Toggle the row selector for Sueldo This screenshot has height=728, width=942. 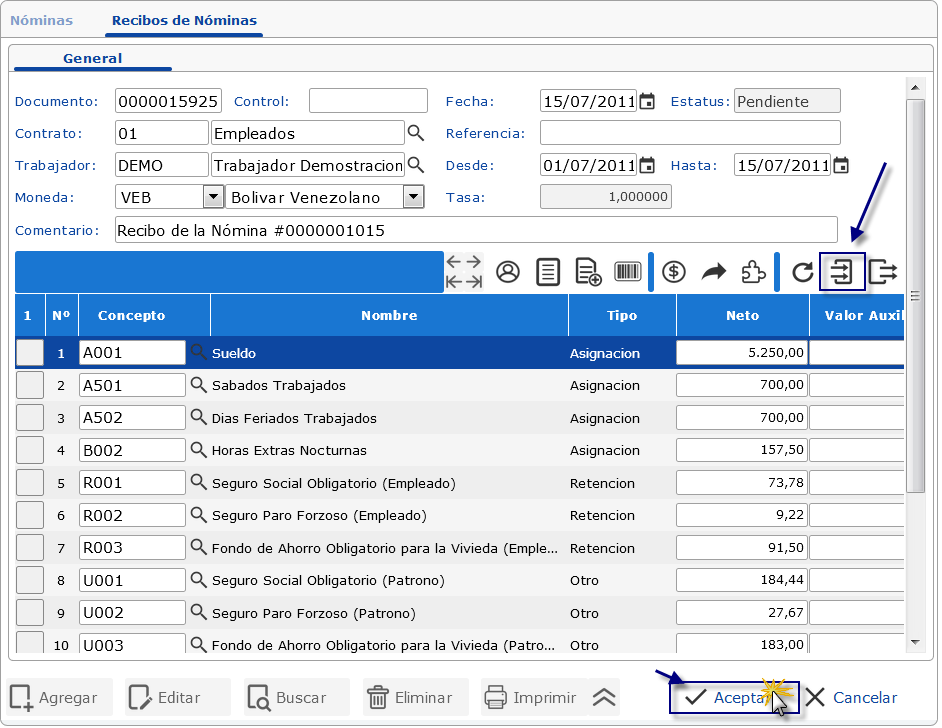(30, 353)
